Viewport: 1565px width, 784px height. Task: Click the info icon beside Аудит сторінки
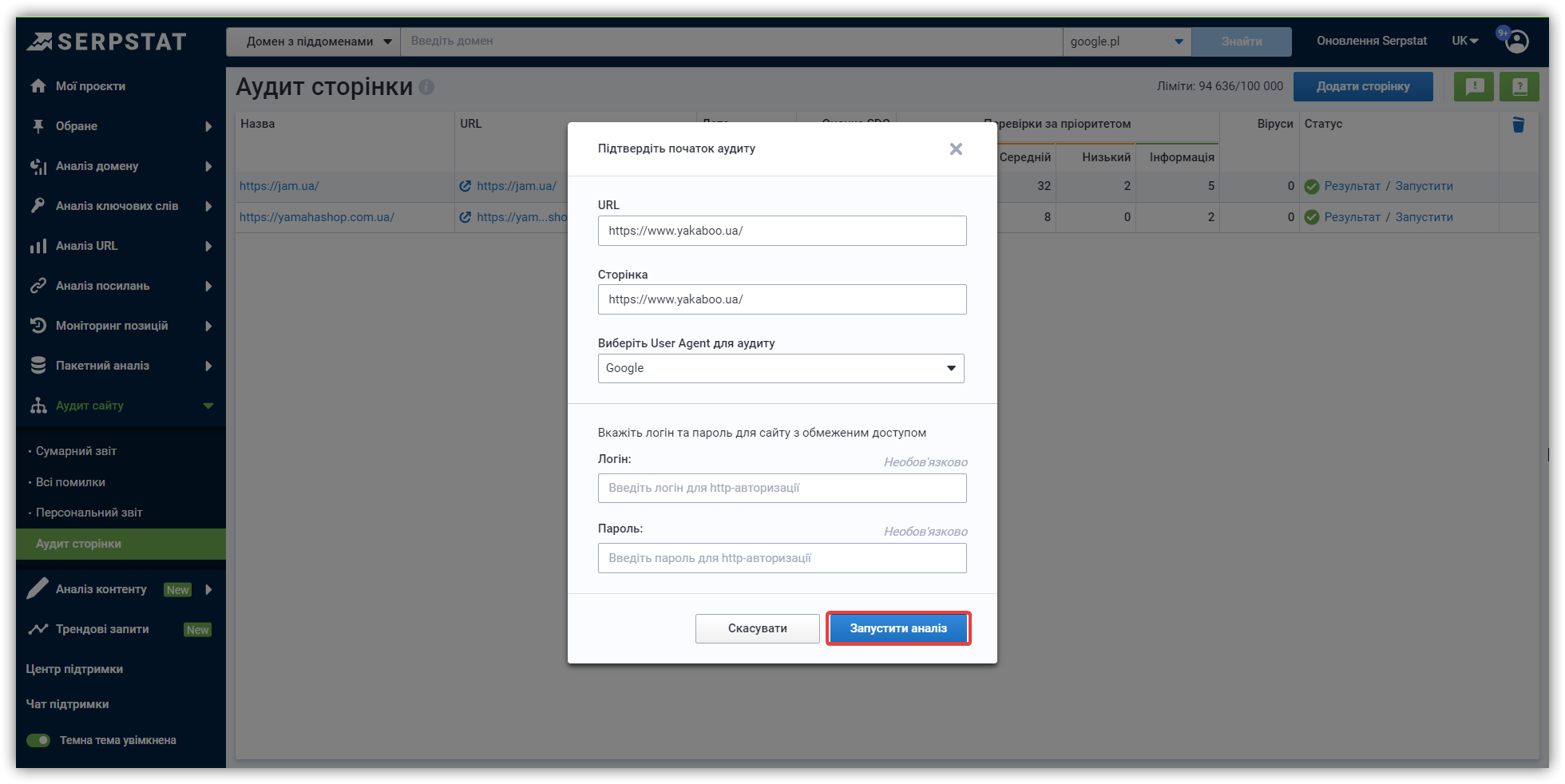click(426, 87)
